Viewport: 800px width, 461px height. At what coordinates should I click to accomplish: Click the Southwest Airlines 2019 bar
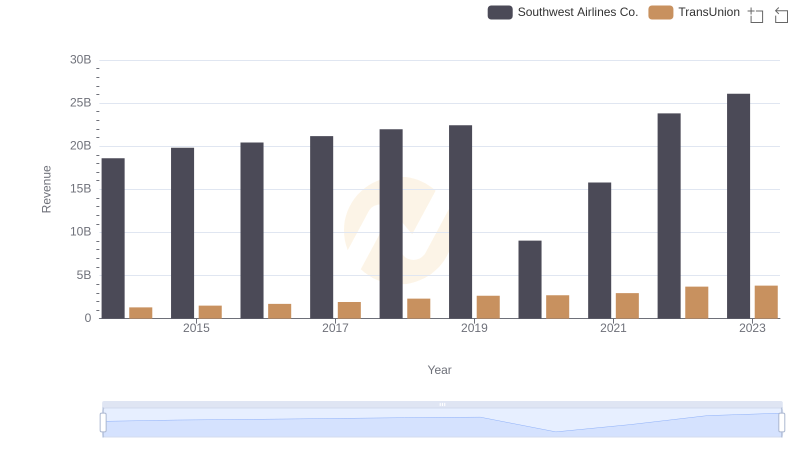click(461, 222)
